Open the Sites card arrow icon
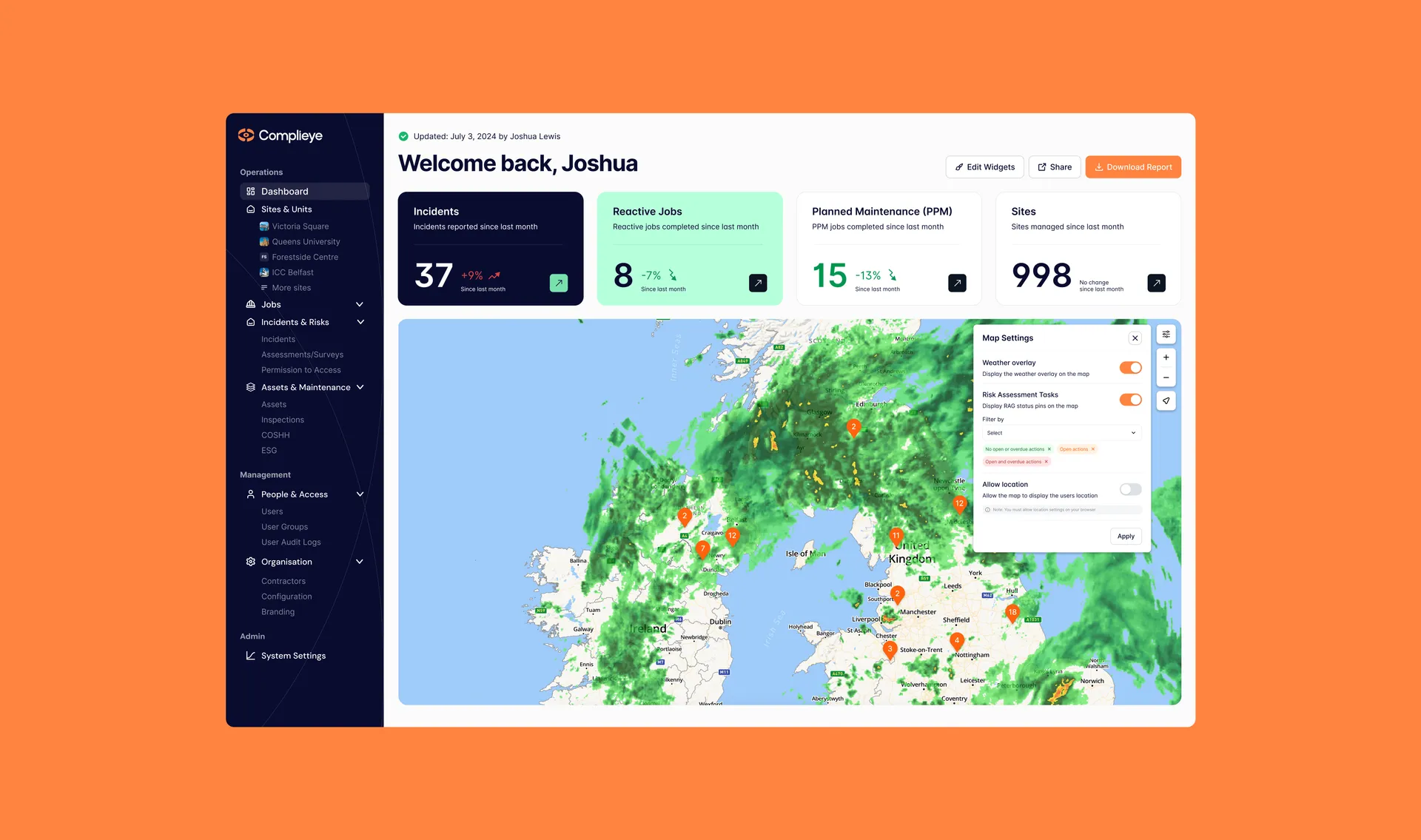 1156,283
